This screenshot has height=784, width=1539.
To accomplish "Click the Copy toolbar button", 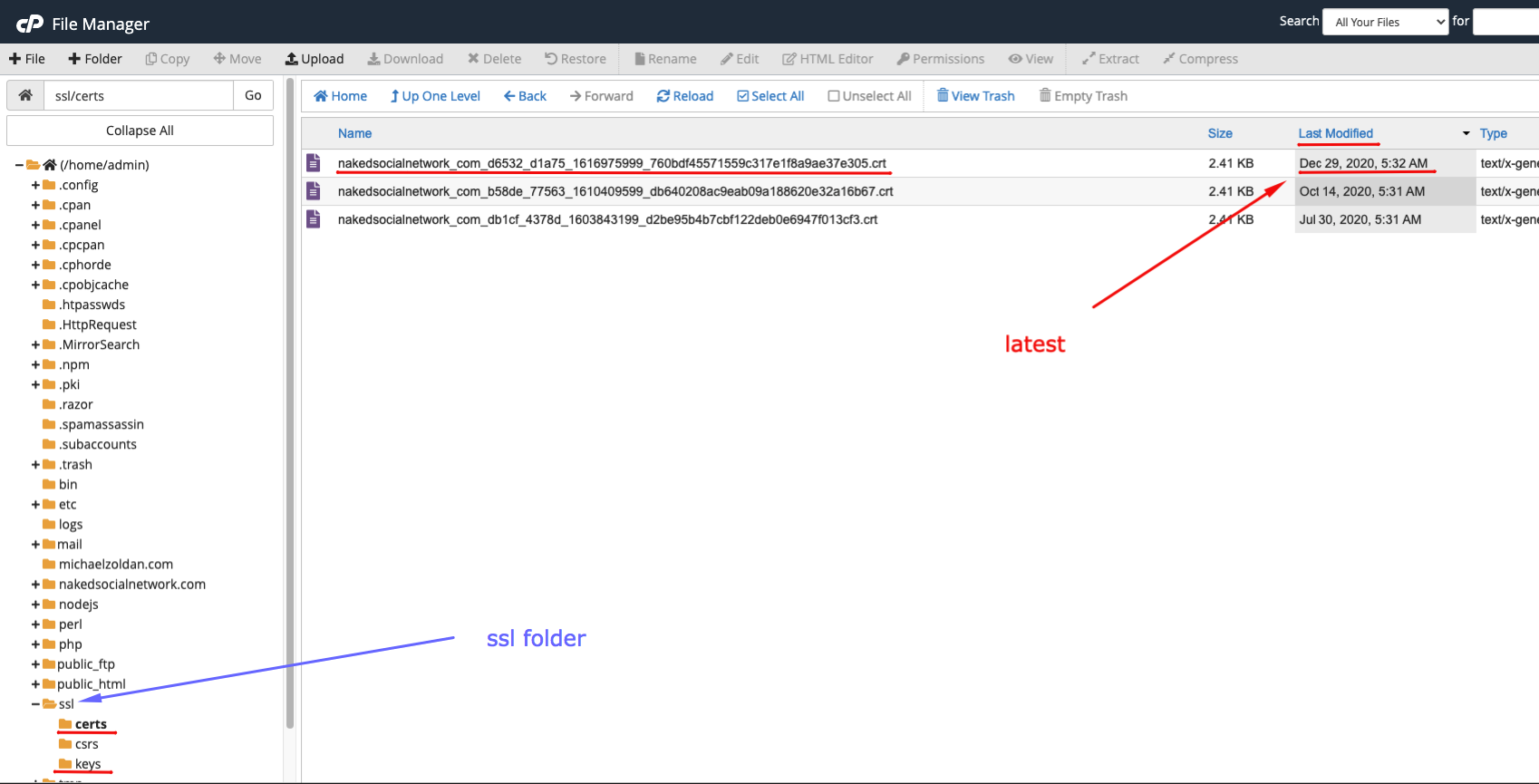I will coord(168,59).
